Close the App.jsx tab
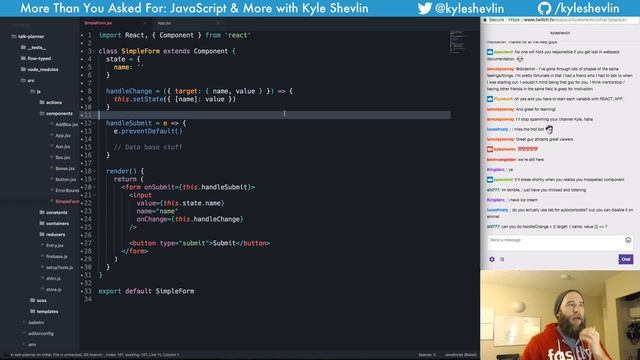640x360 pixels. pos(218,23)
